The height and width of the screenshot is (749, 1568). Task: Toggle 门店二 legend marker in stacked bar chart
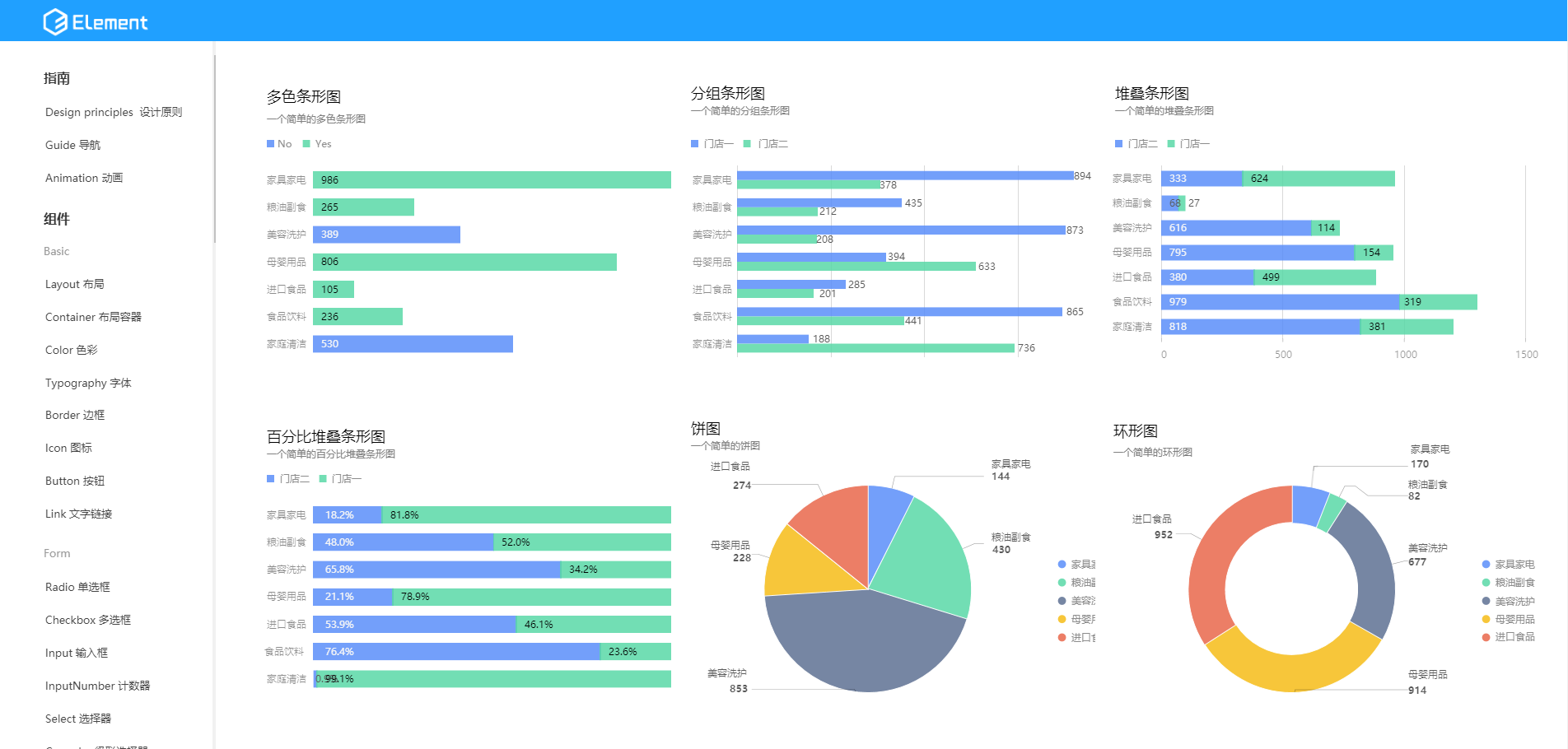(x=1118, y=144)
